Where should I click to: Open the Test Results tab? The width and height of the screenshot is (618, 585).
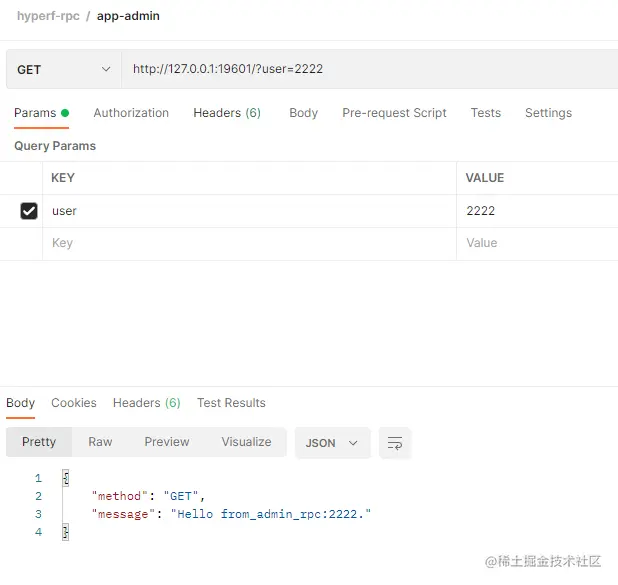click(x=231, y=403)
